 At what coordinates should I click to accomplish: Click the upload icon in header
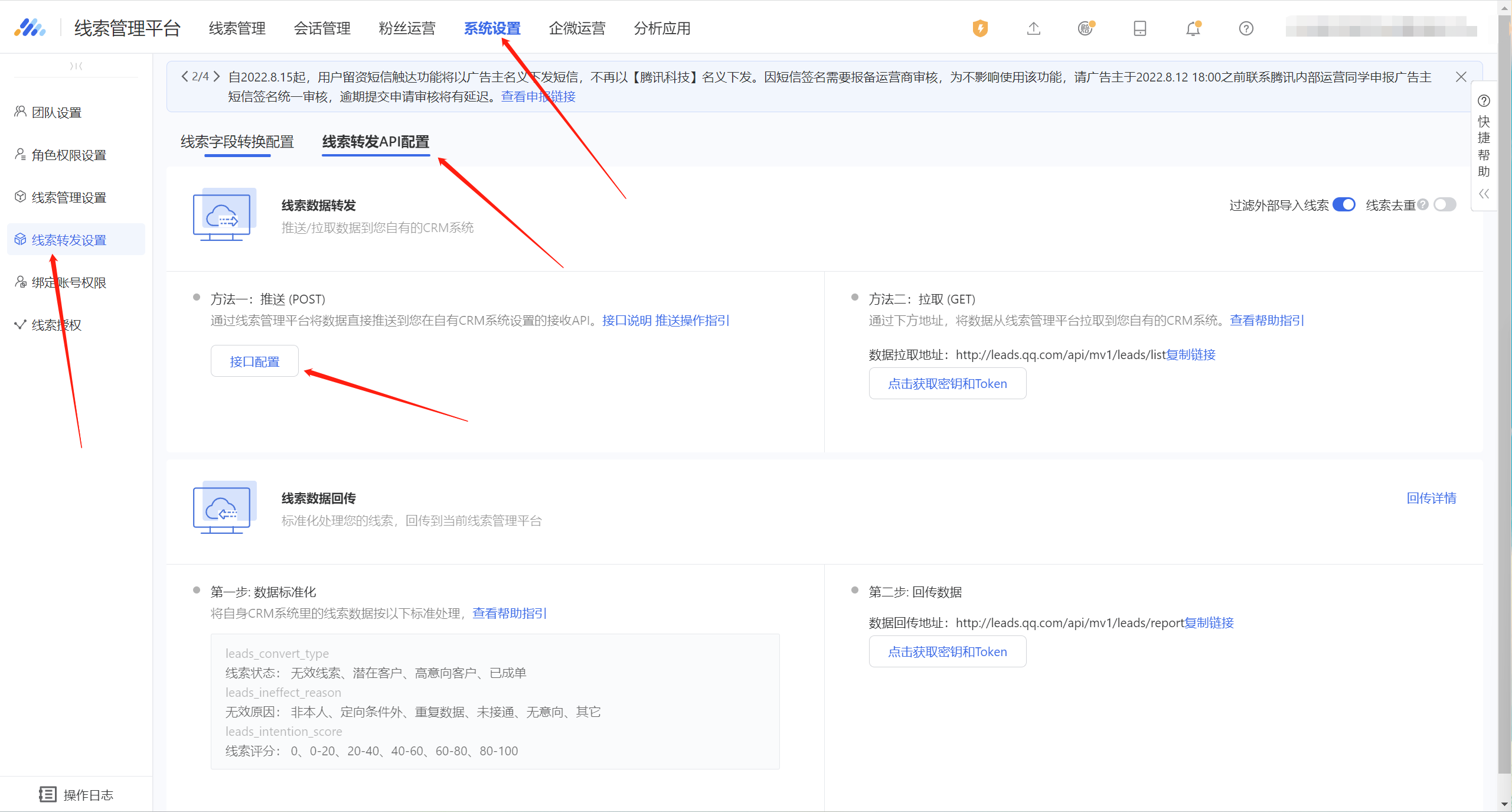click(x=1033, y=28)
